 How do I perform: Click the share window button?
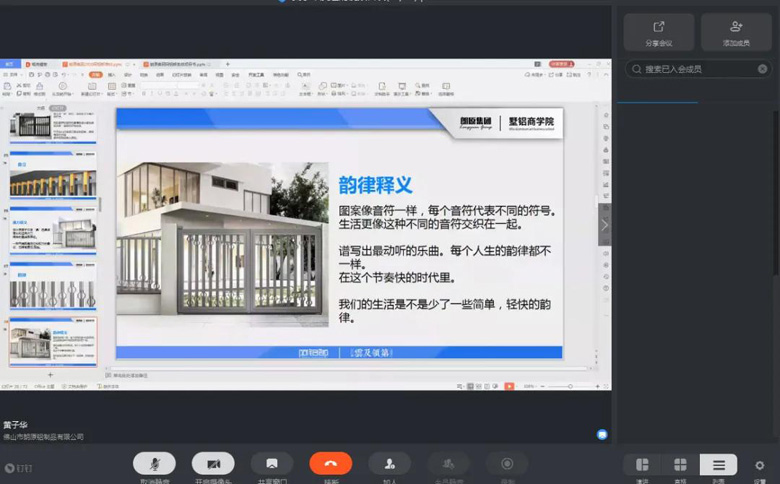(271, 464)
